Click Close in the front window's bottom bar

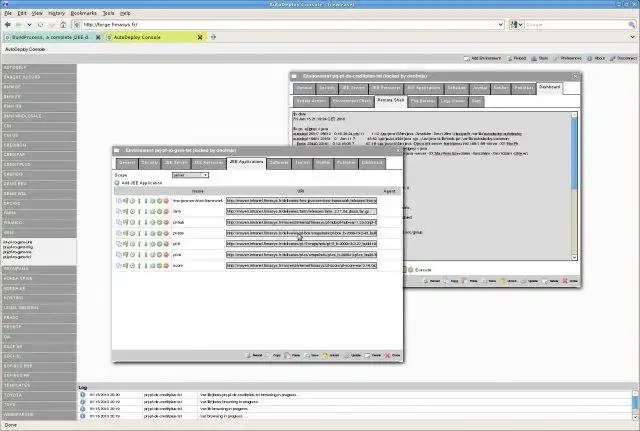tap(393, 355)
